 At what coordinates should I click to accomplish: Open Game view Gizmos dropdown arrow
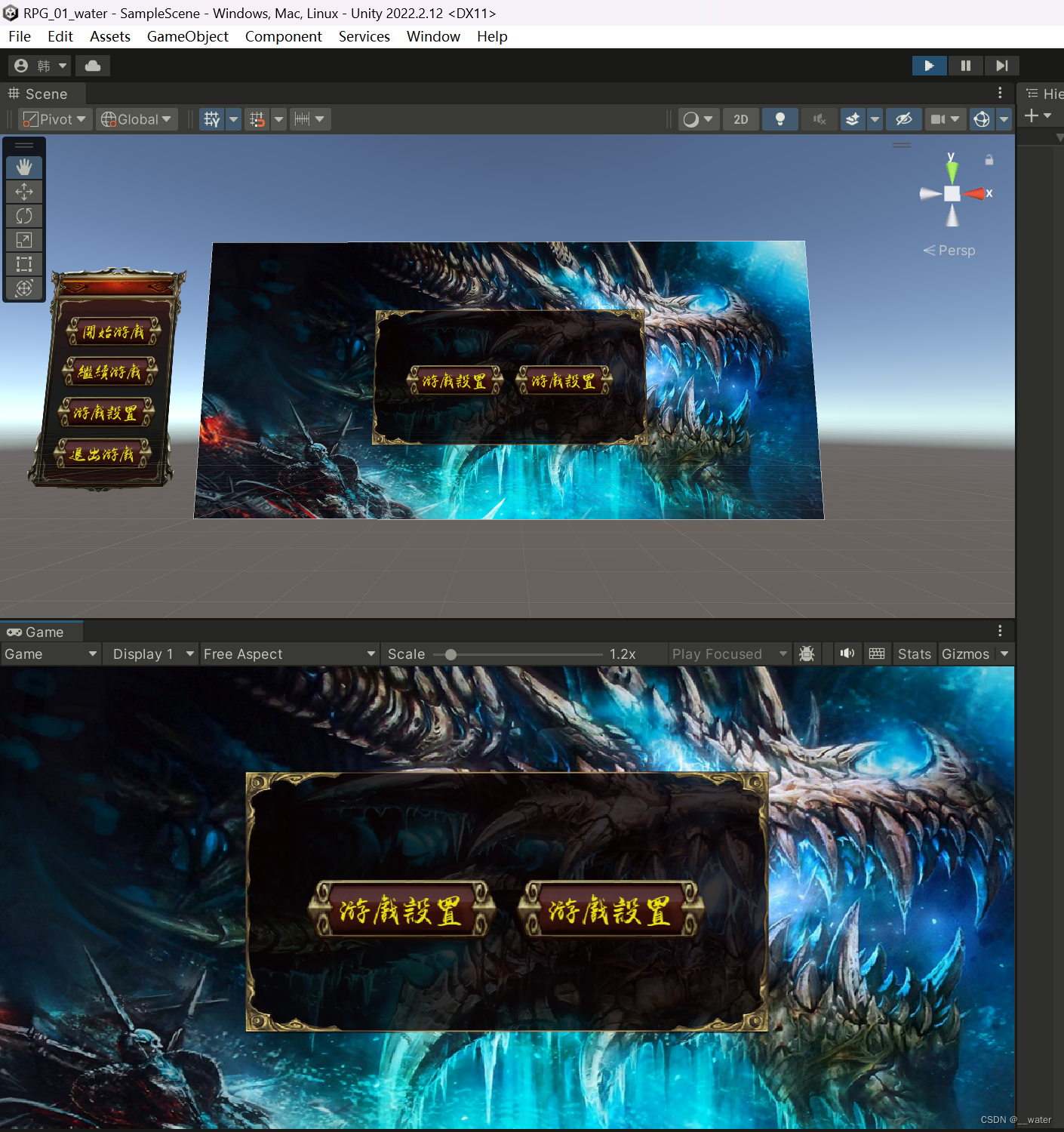[x=1004, y=654]
